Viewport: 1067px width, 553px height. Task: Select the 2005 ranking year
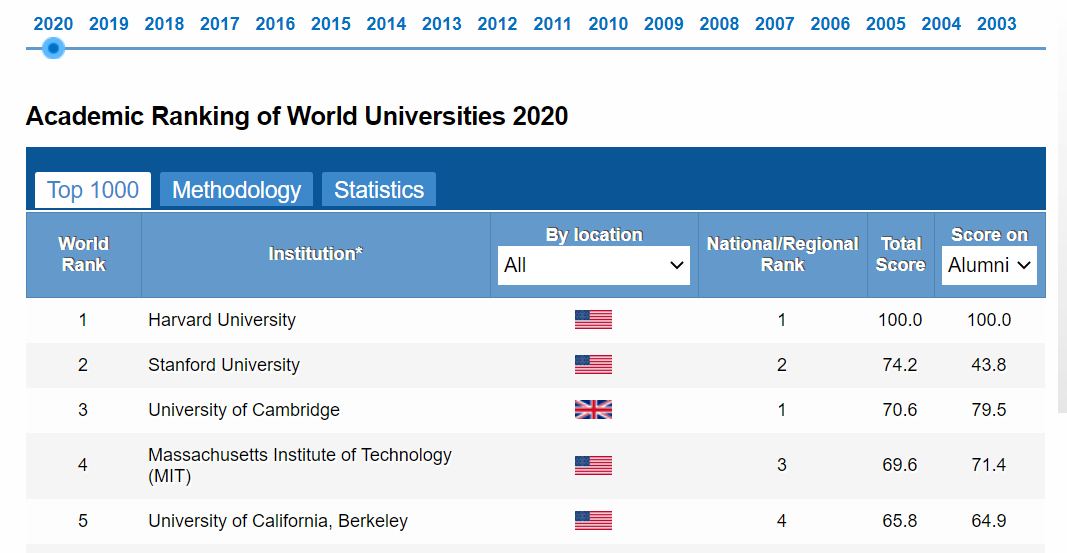click(886, 24)
